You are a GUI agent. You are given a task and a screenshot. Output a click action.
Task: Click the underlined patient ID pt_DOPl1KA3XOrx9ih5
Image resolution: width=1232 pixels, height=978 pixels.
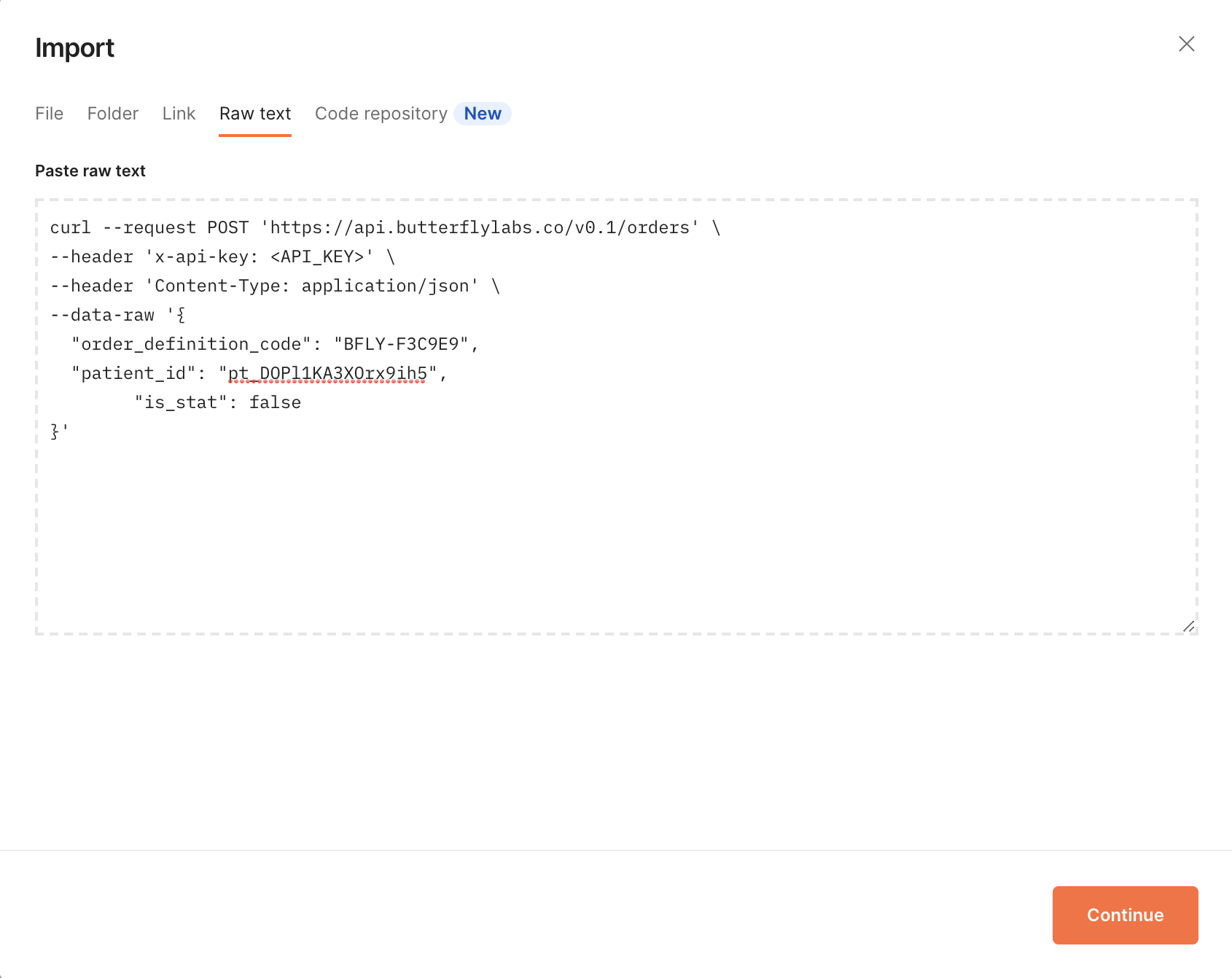(x=327, y=373)
